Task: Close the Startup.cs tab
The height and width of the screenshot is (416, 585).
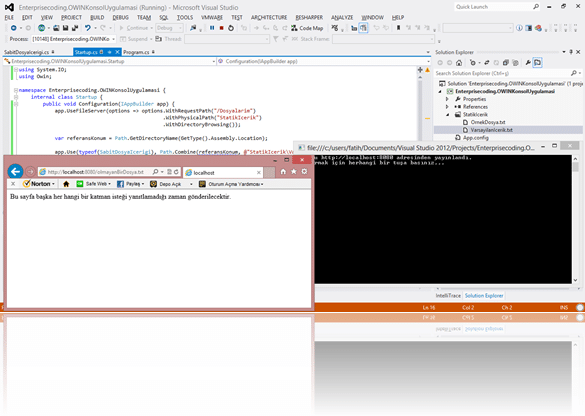Action: tap(117, 52)
